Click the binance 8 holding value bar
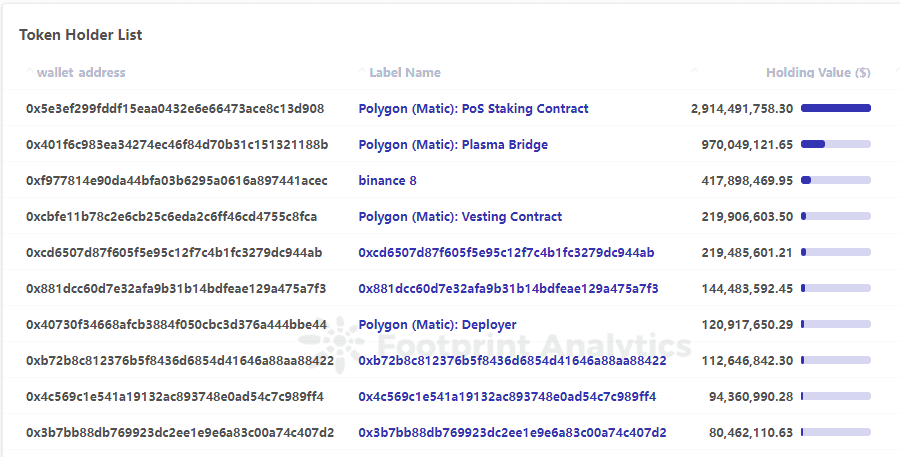900x457 pixels. [x=835, y=180]
